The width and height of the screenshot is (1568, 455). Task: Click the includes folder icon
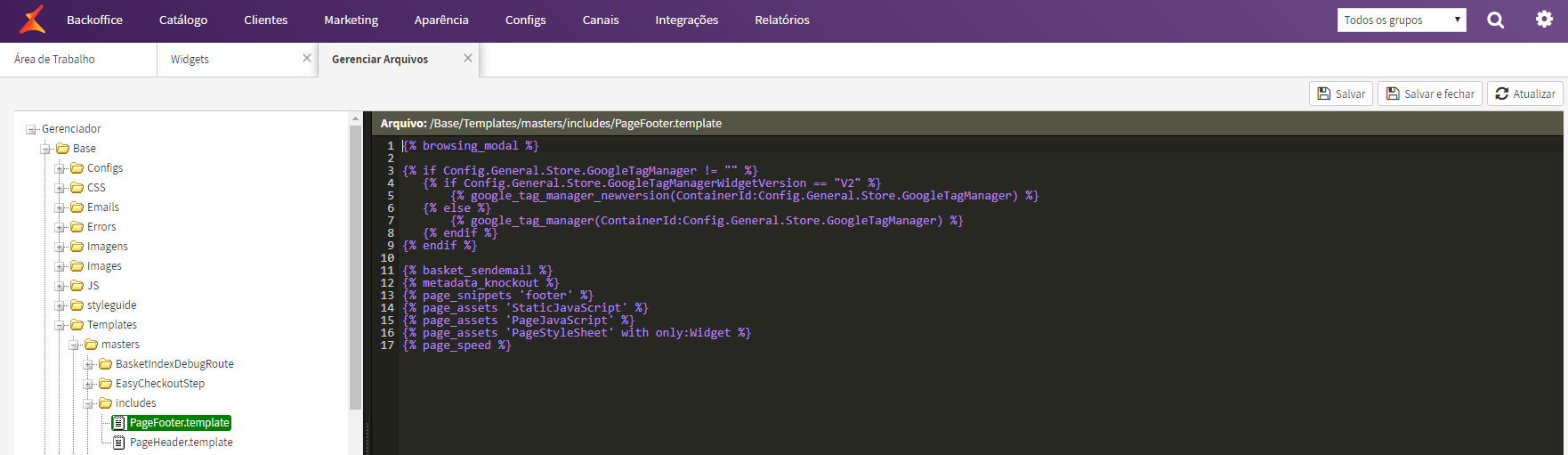tap(106, 403)
